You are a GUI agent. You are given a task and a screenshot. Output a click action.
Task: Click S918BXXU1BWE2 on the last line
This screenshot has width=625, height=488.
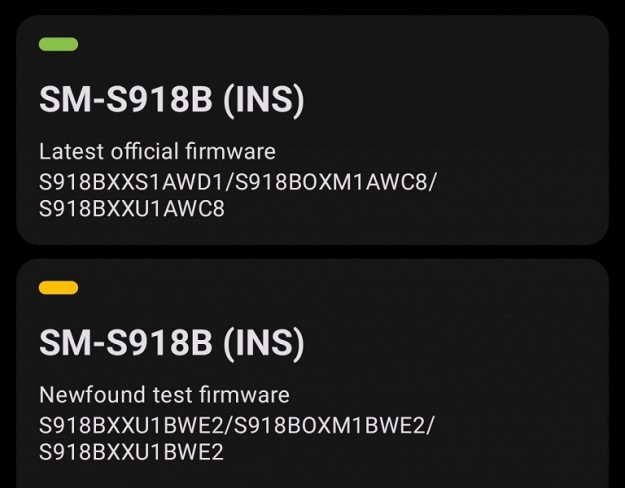click(132, 452)
